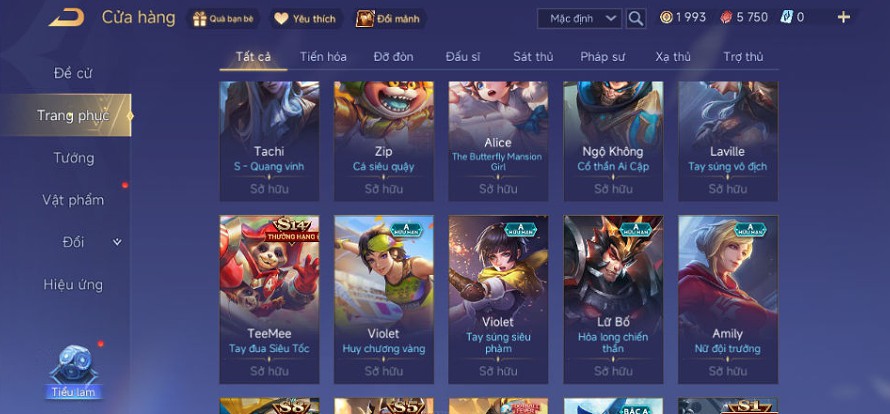This screenshot has width=890, height=414.
Task: Select the Amily Nữ đội trưởng skin card
Action: [728, 299]
